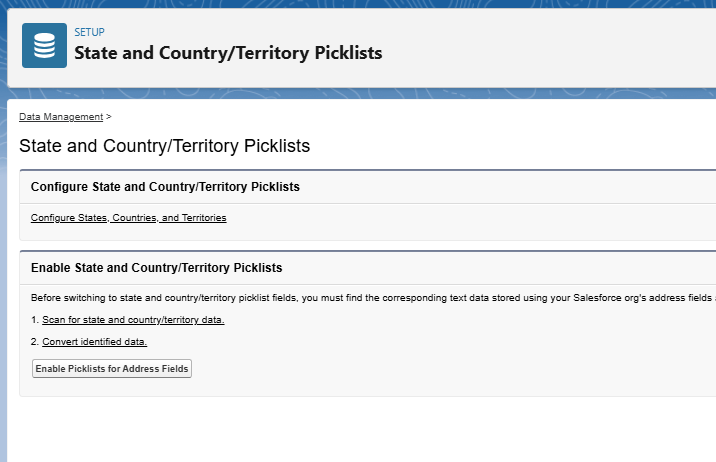This screenshot has height=462, width=716.
Task: Click the bold header page title
Action: pos(228,53)
